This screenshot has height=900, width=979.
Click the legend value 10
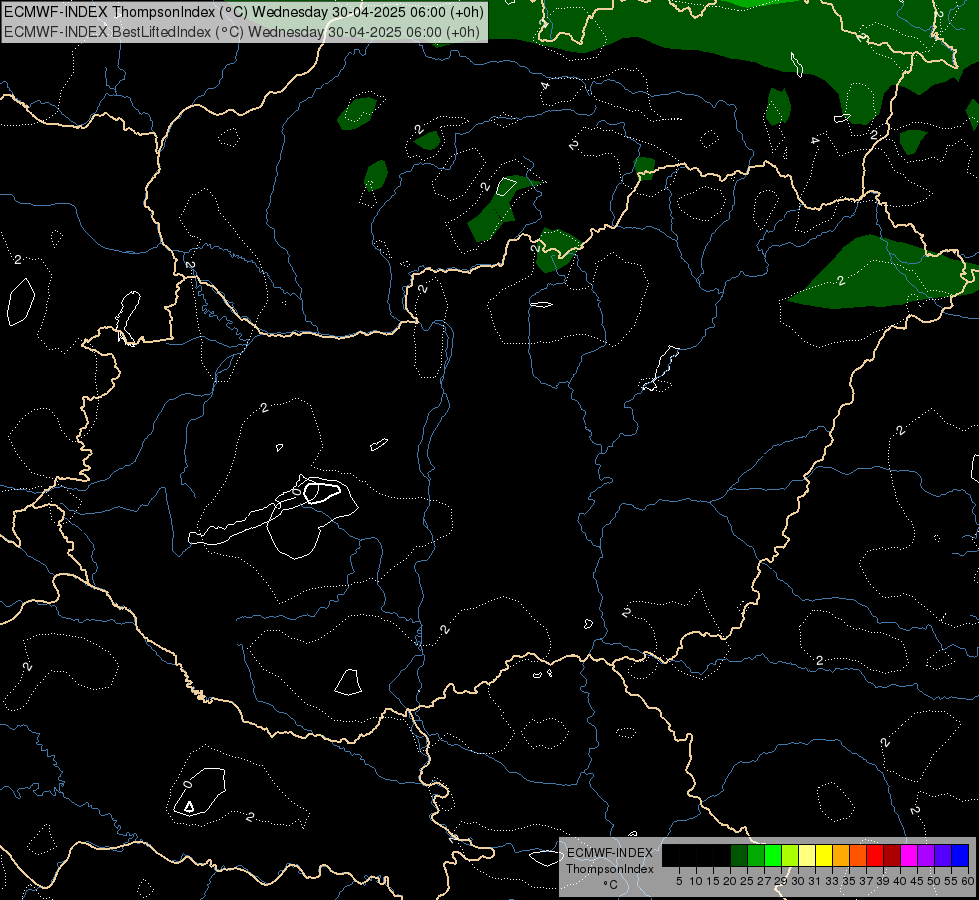click(x=696, y=881)
